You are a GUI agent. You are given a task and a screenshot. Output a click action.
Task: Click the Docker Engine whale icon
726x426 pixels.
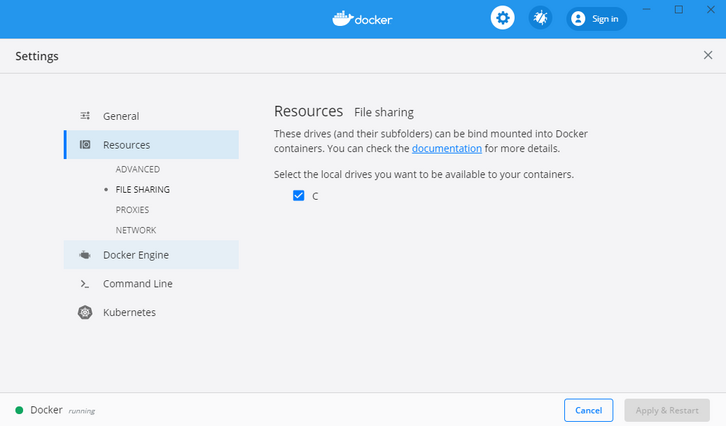[85, 255]
